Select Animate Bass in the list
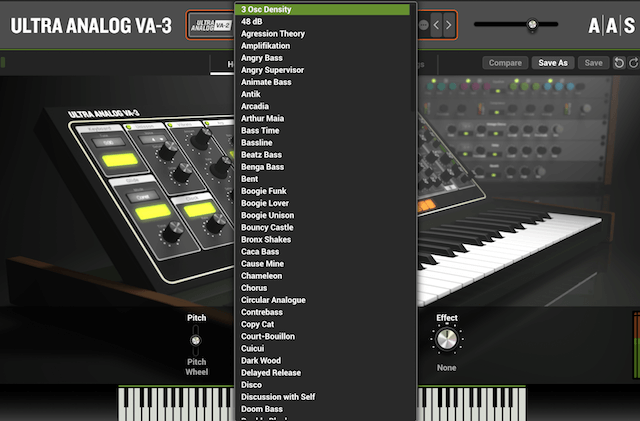The width and height of the screenshot is (640, 421). [322, 82]
